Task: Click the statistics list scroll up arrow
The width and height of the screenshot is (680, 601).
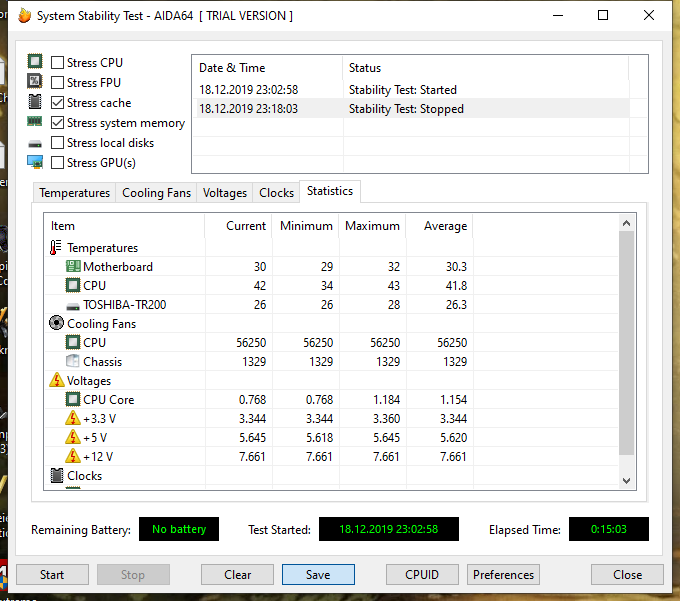Action: click(626, 223)
